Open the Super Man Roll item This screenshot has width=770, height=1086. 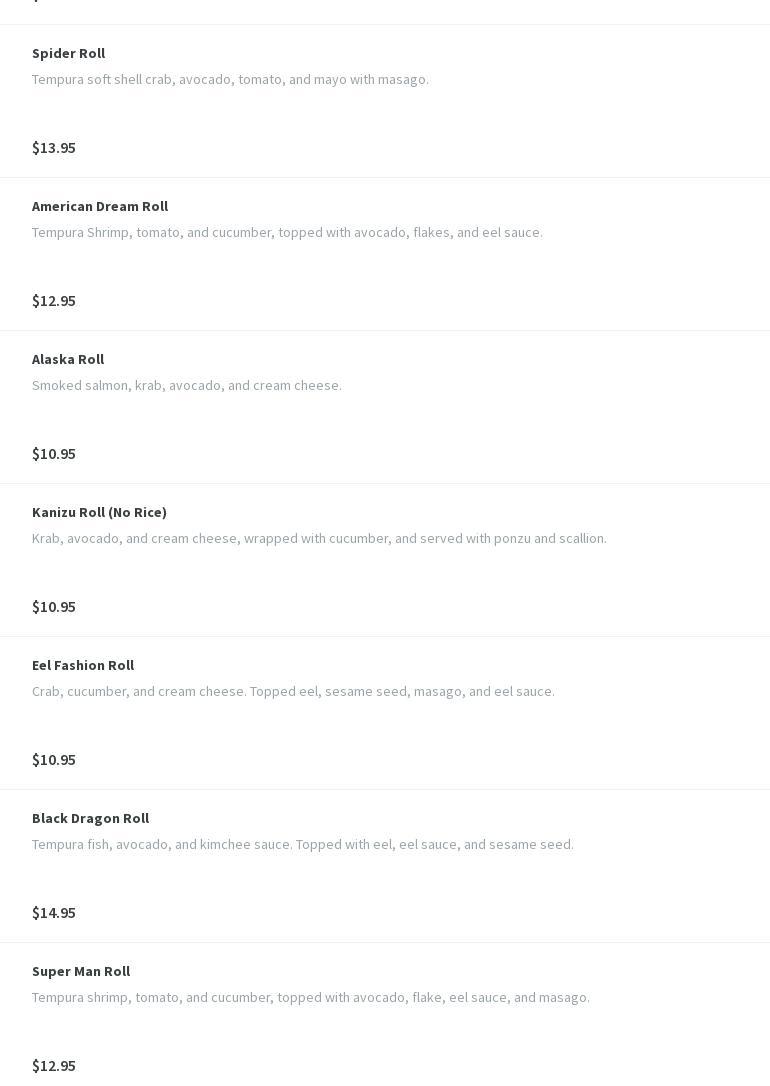coord(81,971)
